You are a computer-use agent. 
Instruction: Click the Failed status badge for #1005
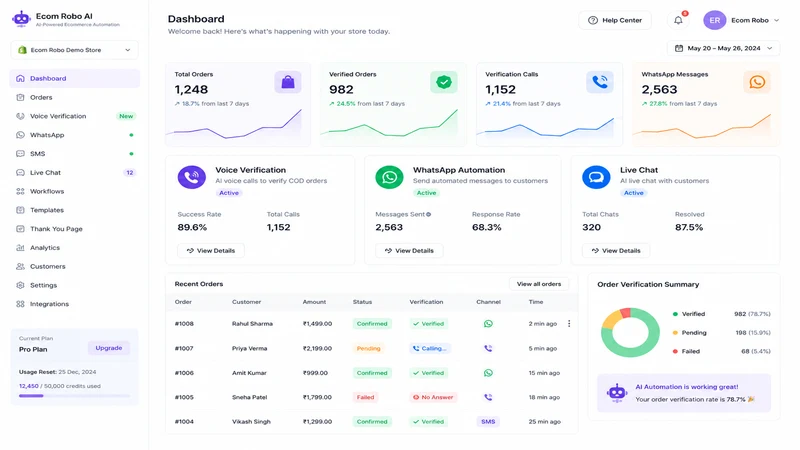tap(365, 397)
